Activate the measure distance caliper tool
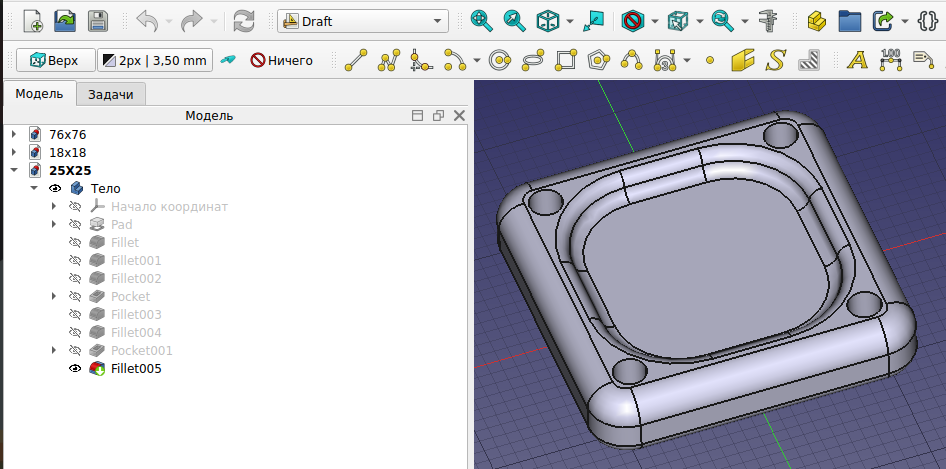 pyautogui.click(x=768, y=21)
